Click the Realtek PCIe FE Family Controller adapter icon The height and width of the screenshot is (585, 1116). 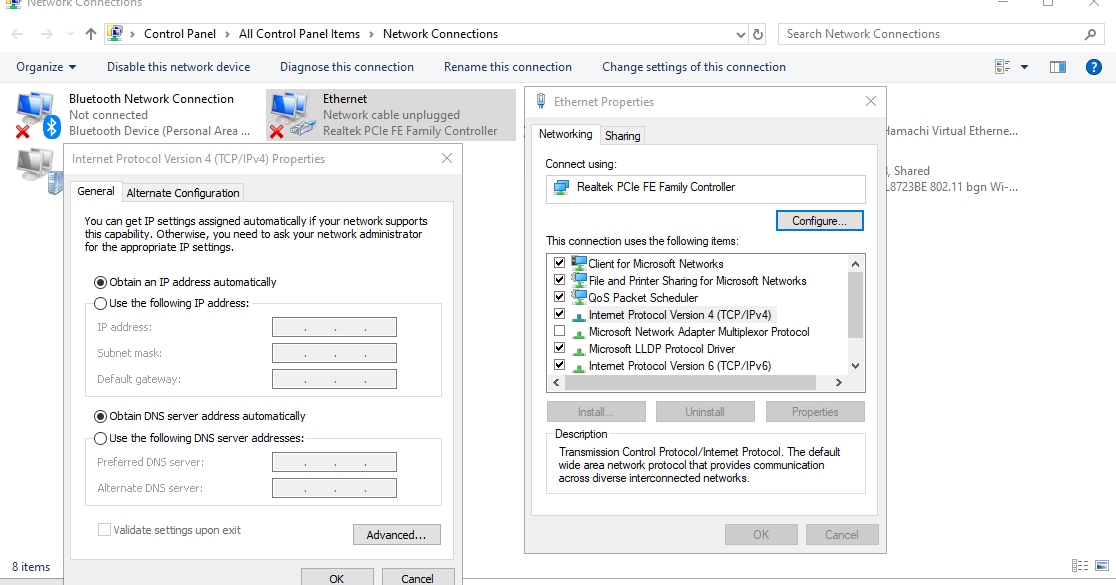pos(559,188)
